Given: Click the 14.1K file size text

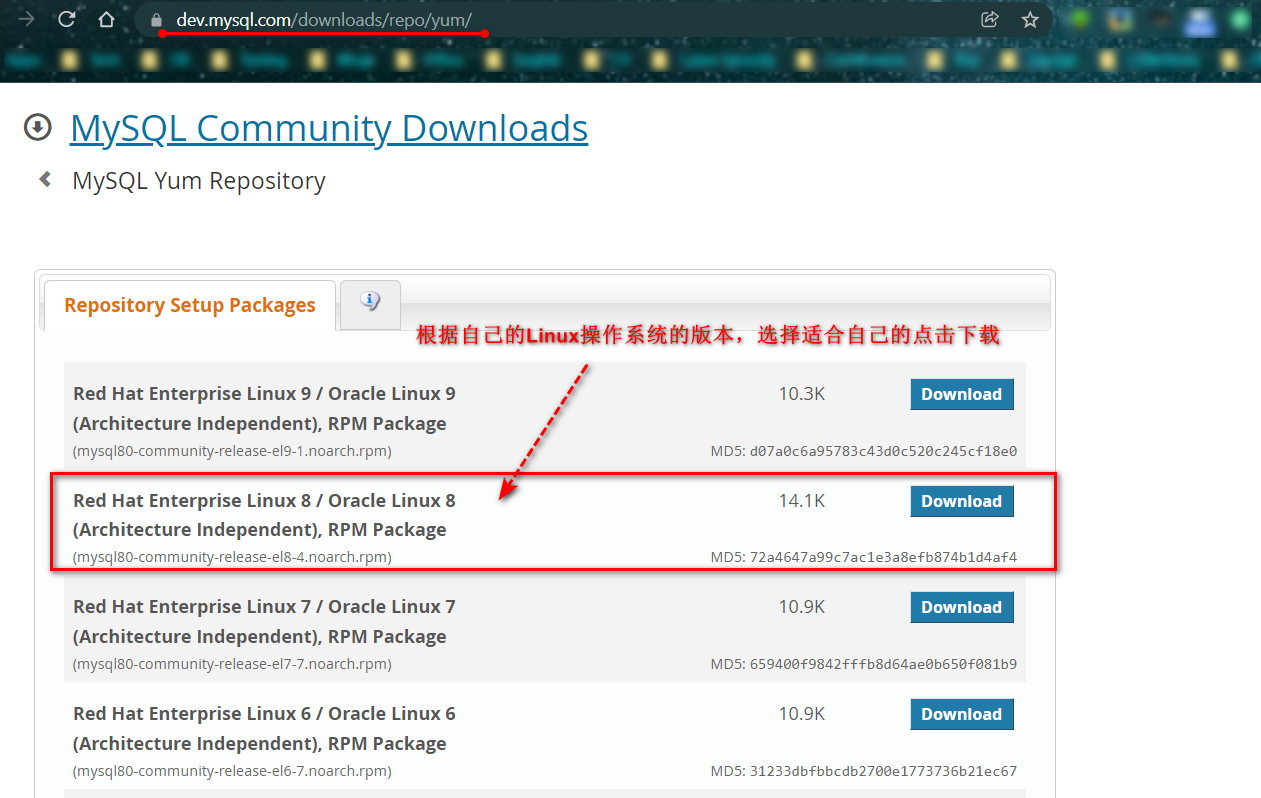Looking at the screenshot, I should [x=802, y=501].
